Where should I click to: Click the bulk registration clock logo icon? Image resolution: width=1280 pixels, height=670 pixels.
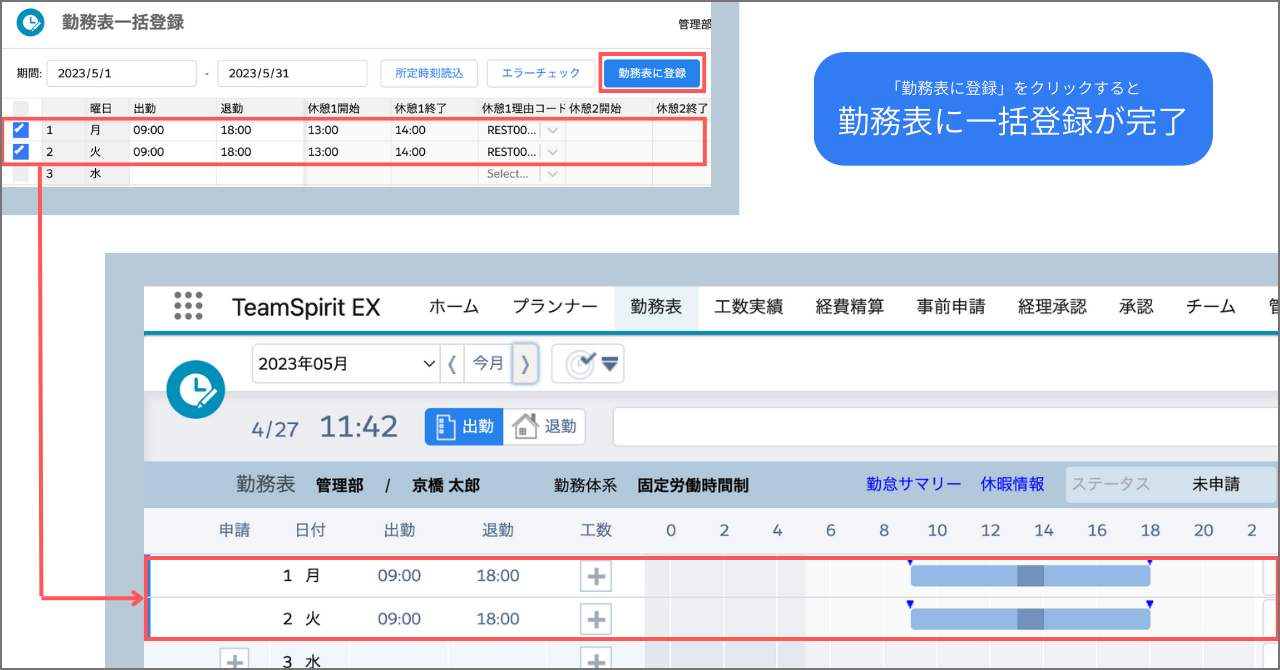tap(31, 22)
